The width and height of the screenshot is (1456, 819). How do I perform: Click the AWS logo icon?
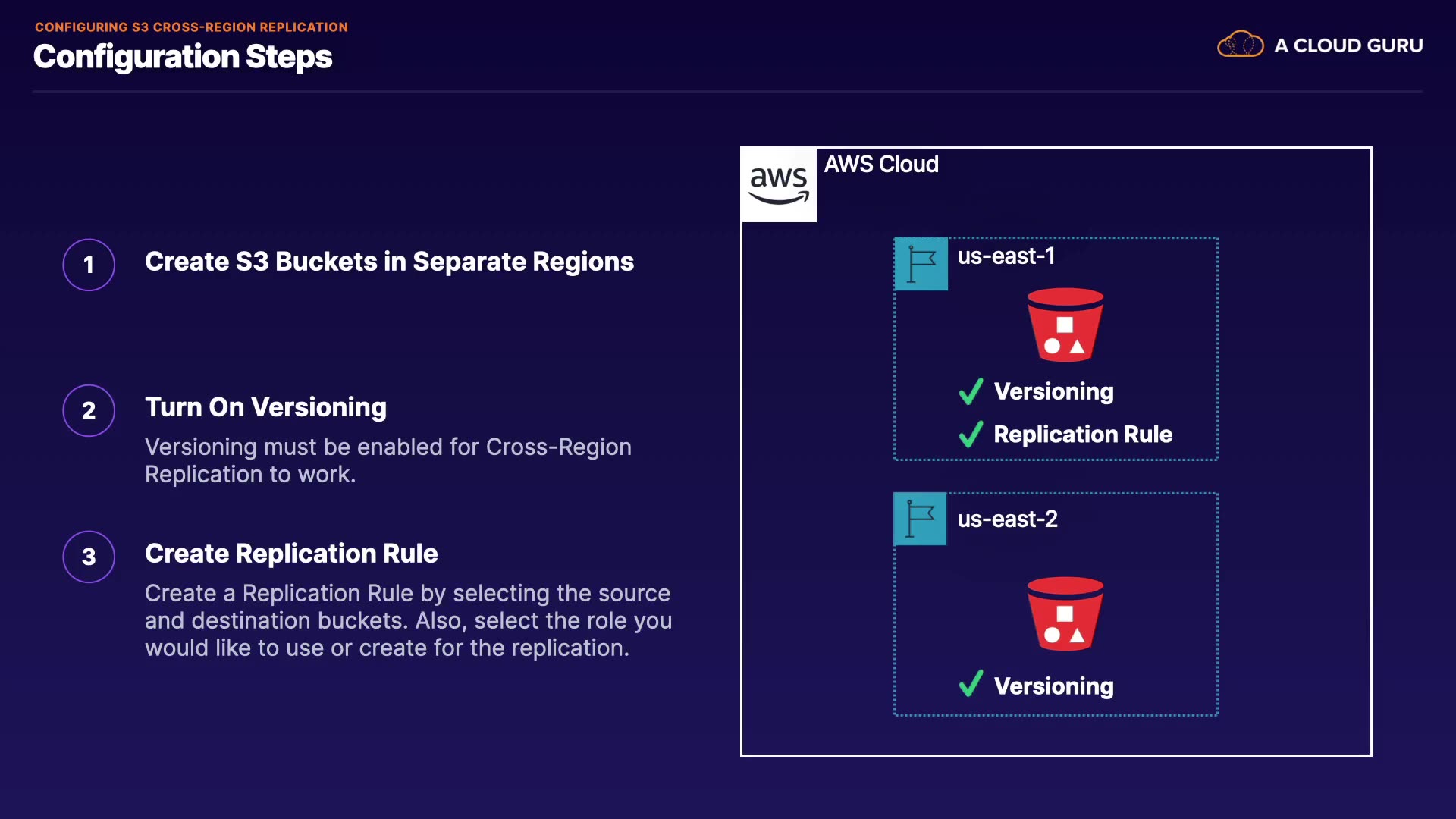pos(779,184)
